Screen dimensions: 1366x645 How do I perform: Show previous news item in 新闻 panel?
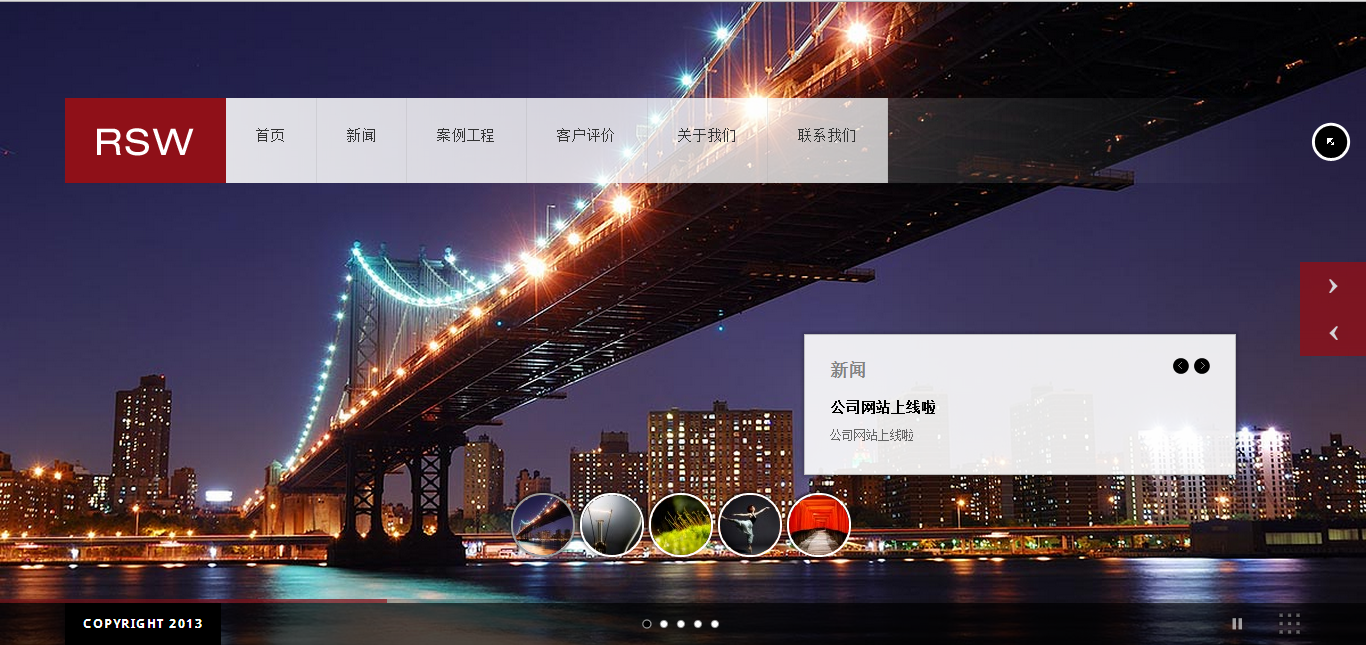click(x=1181, y=366)
